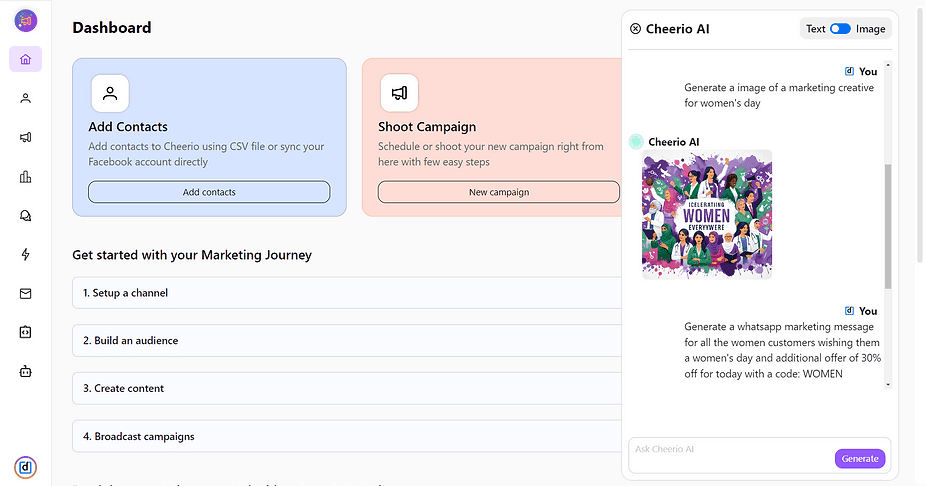
Task: Open the Analytics bar chart sidebar icon
Action: tap(25, 177)
